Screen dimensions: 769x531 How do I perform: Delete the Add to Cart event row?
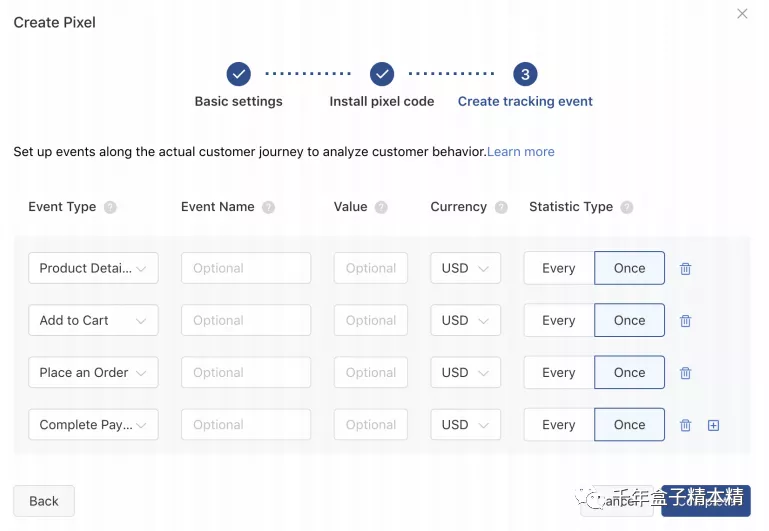point(685,321)
